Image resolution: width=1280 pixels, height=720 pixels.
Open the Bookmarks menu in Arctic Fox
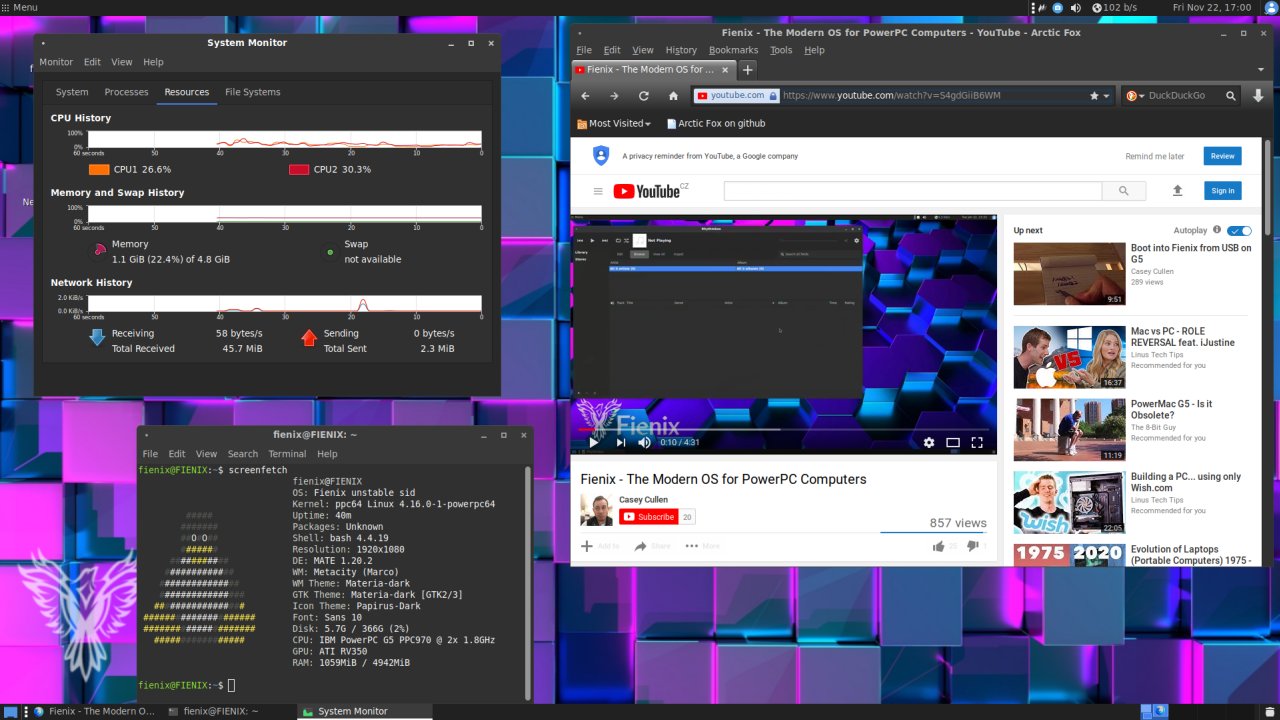pyautogui.click(x=733, y=50)
